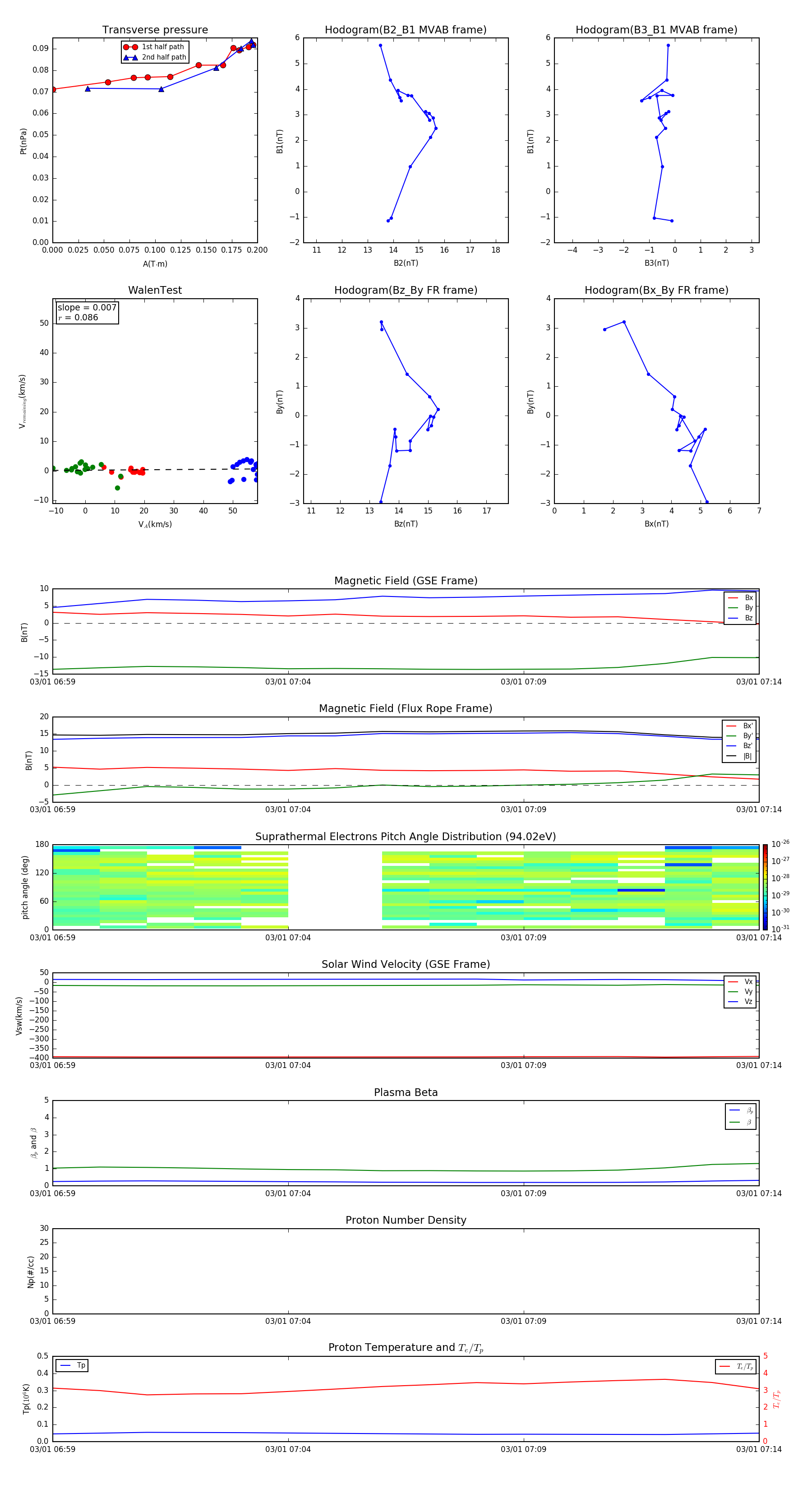
Task: Click the 'Hodogram(B3_B1 MVAB frame)' title
Action: (x=656, y=30)
